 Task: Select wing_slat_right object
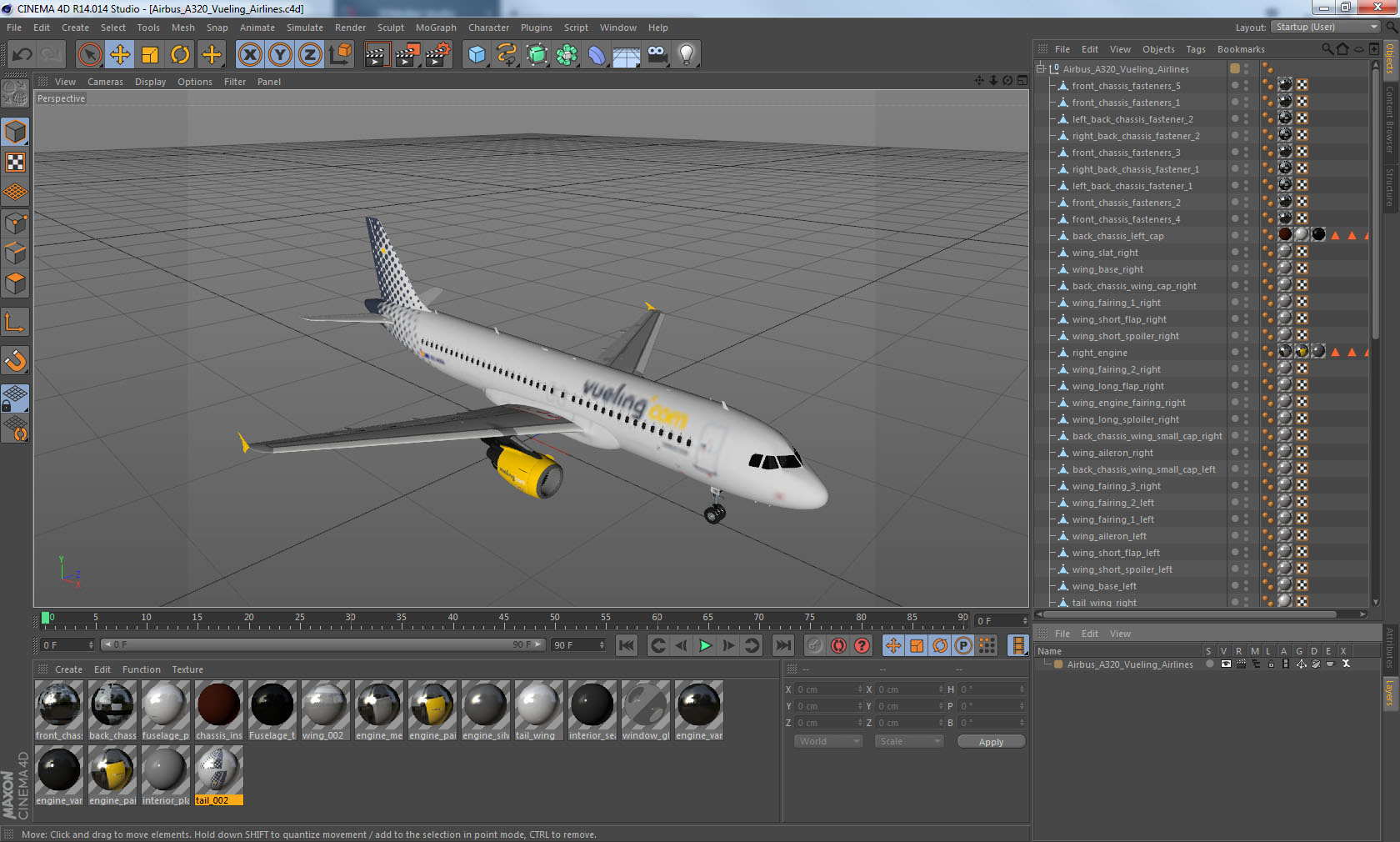(1105, 253)
